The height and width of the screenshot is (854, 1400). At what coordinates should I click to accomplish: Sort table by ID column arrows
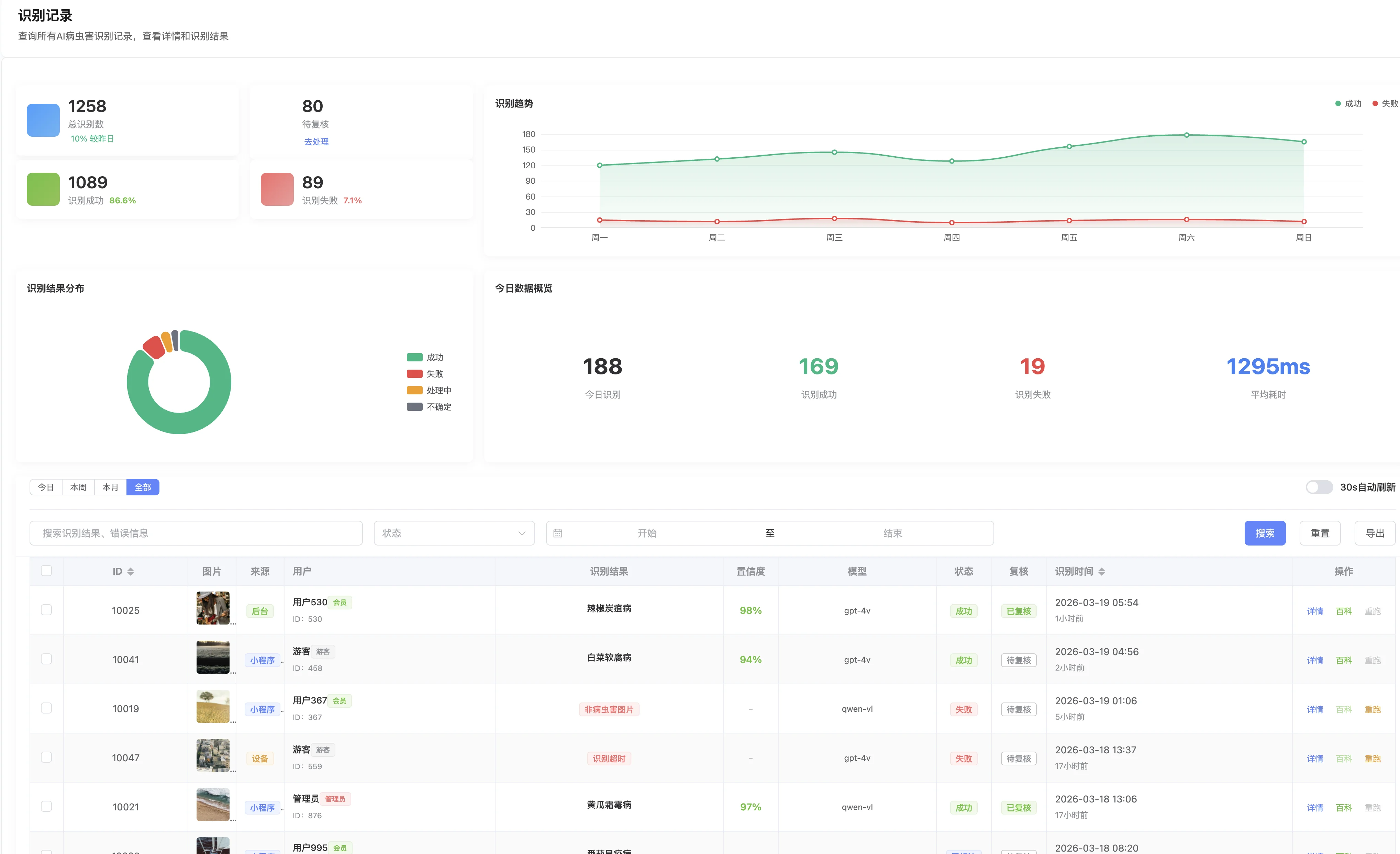131,572
